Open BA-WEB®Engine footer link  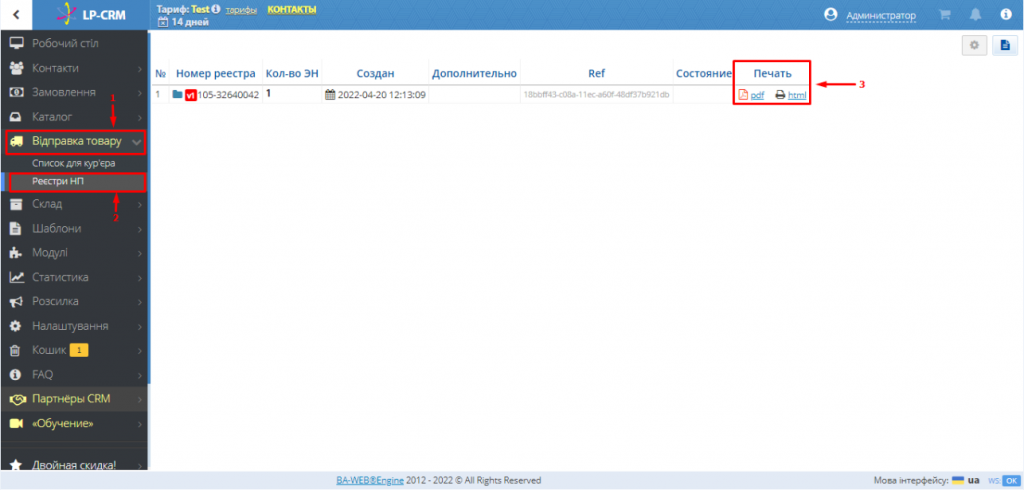click(x=370, y=480)
